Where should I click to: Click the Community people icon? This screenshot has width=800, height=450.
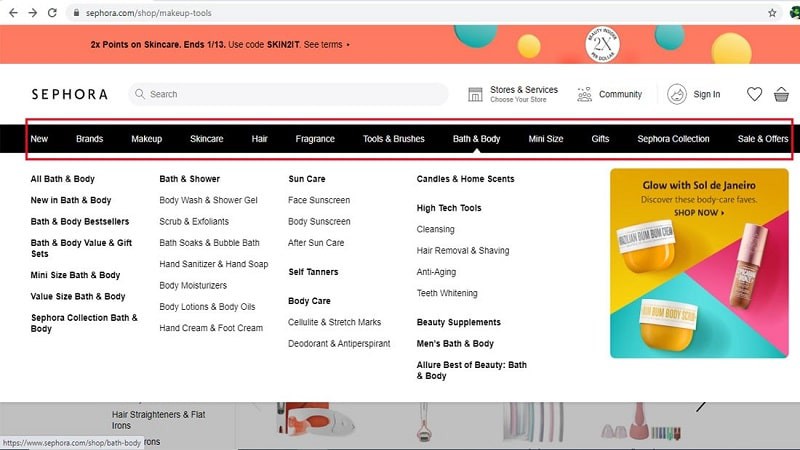[584, 94]
